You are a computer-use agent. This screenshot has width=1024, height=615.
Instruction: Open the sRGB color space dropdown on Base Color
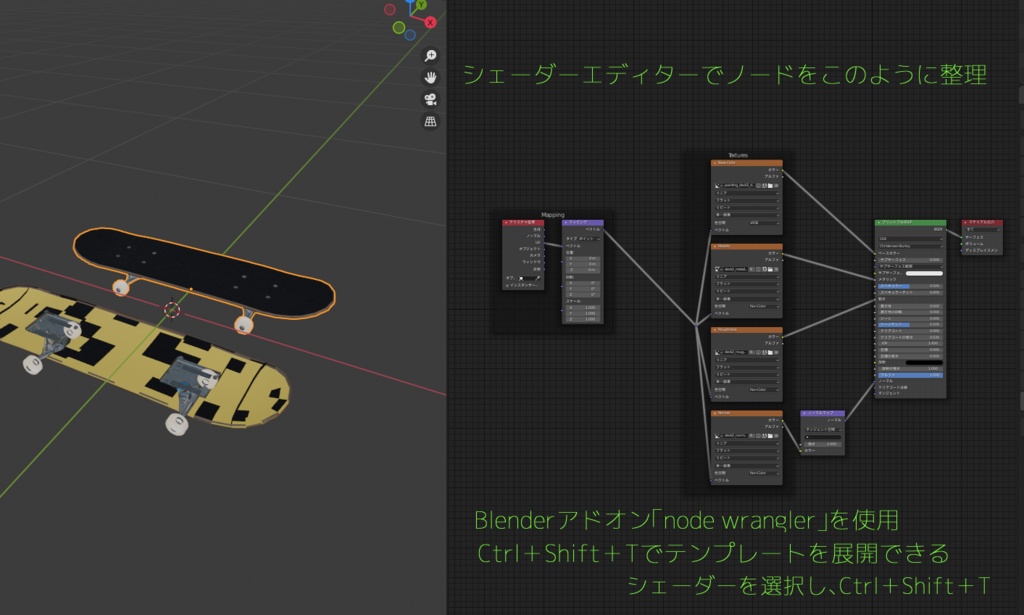765,222
